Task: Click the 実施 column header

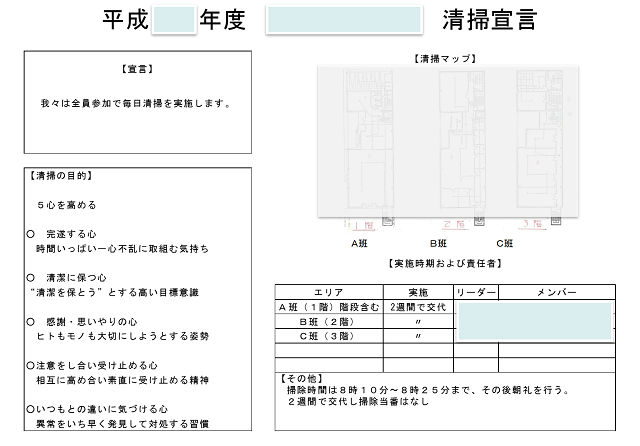Action: (418, 293)
